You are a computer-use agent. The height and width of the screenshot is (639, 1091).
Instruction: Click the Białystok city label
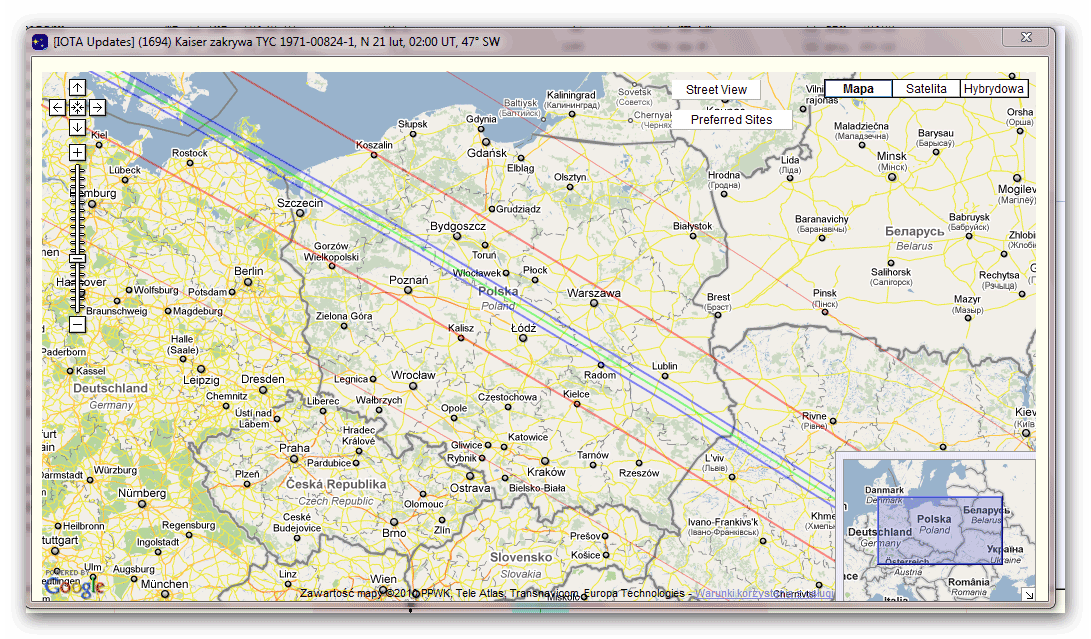tap(692, 226)
